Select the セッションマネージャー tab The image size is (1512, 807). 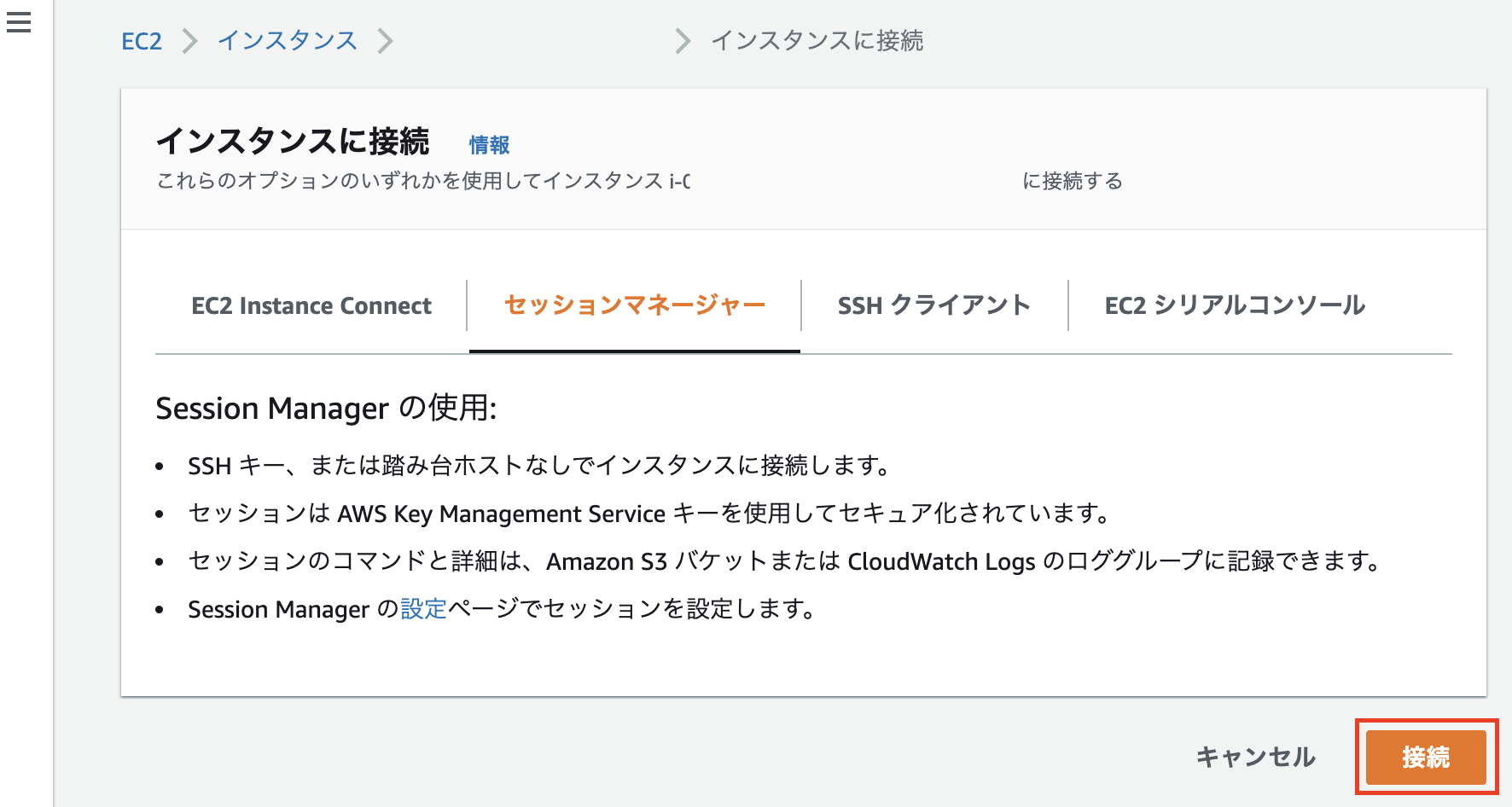pyautogui.click(x=634, y=305)
